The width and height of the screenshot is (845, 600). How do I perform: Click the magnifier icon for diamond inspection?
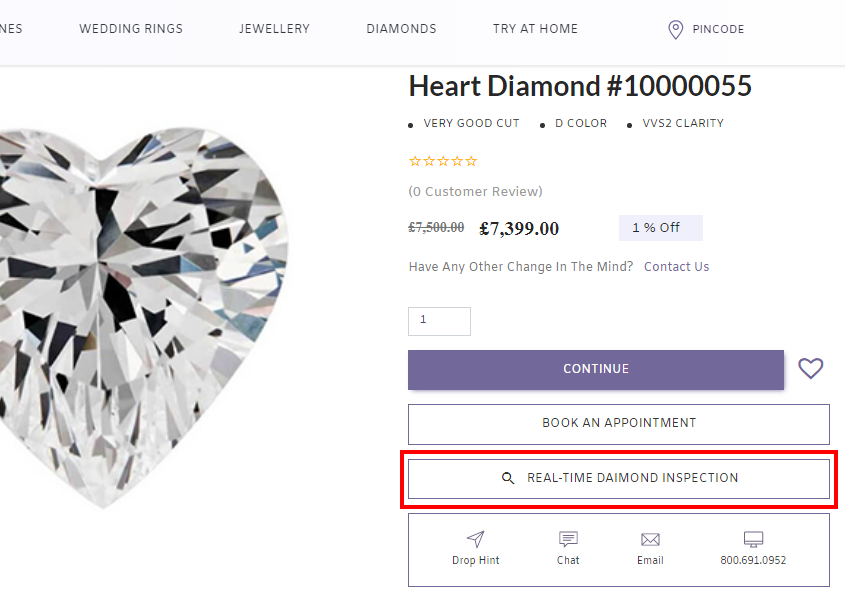(x=508, y=478)
